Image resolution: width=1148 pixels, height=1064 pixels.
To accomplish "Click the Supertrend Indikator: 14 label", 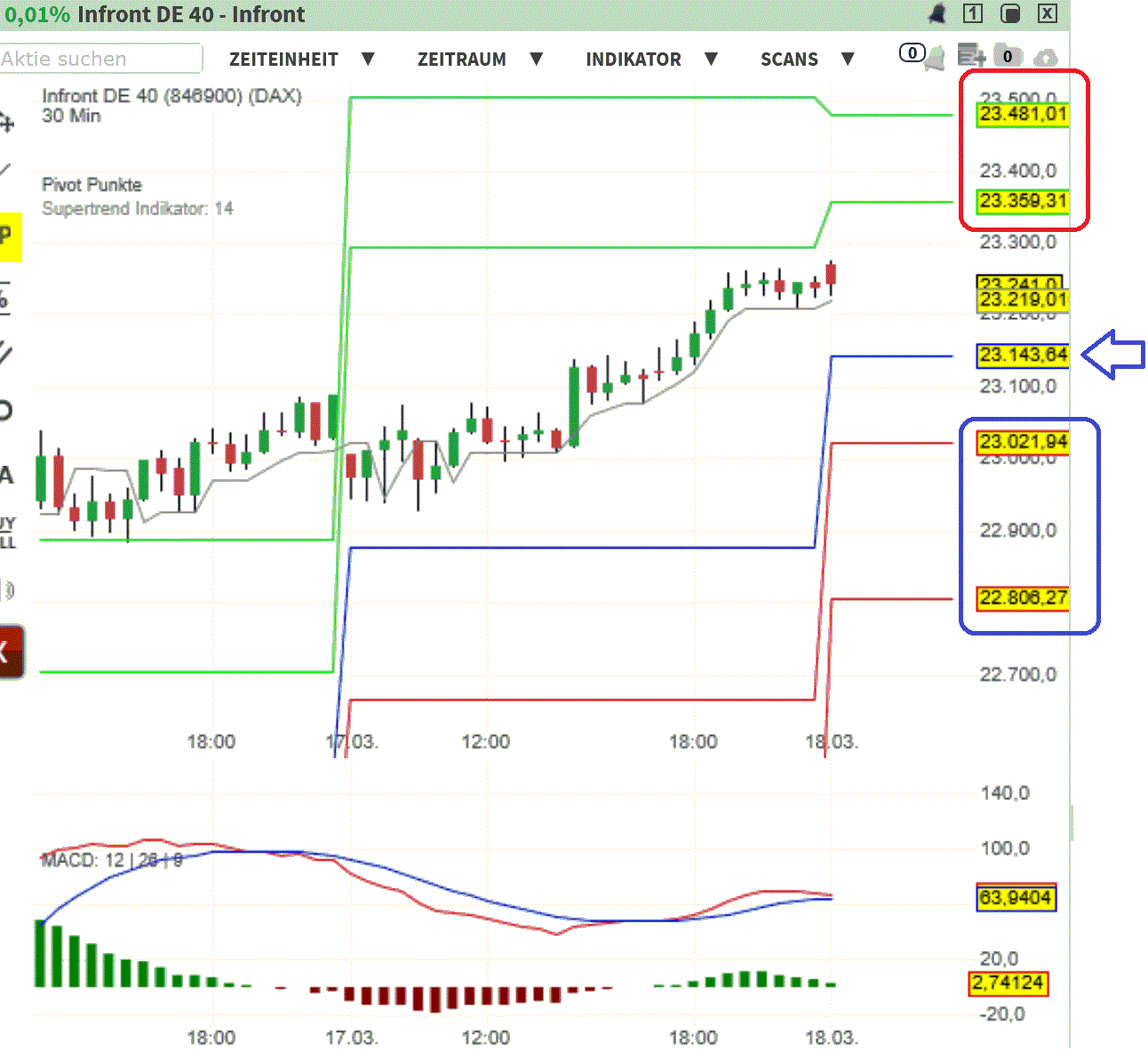I will pyautogui.click(x=138, y=209).
